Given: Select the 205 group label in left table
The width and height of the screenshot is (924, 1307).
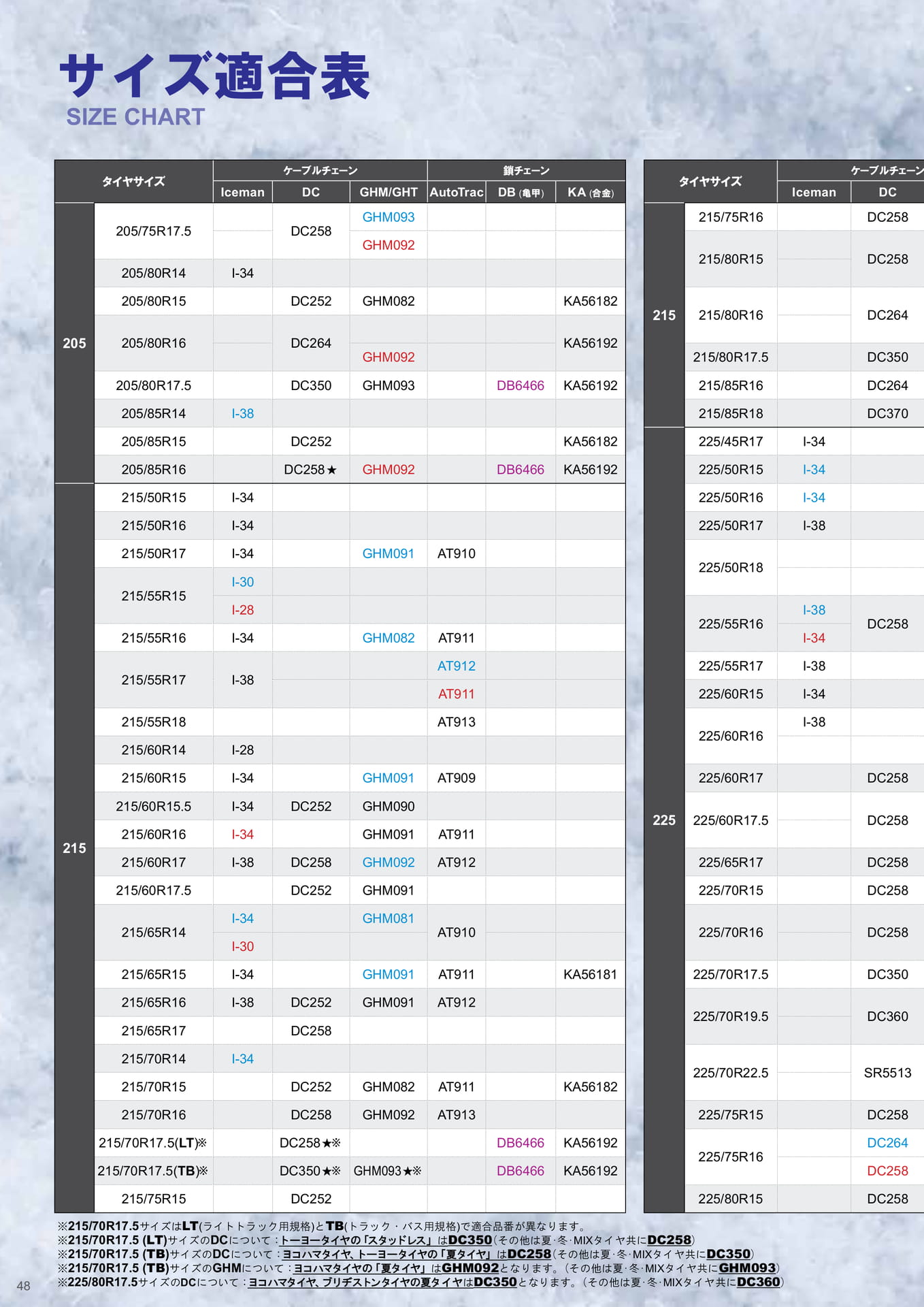Looking at the screenshot, I should point(74,343).
